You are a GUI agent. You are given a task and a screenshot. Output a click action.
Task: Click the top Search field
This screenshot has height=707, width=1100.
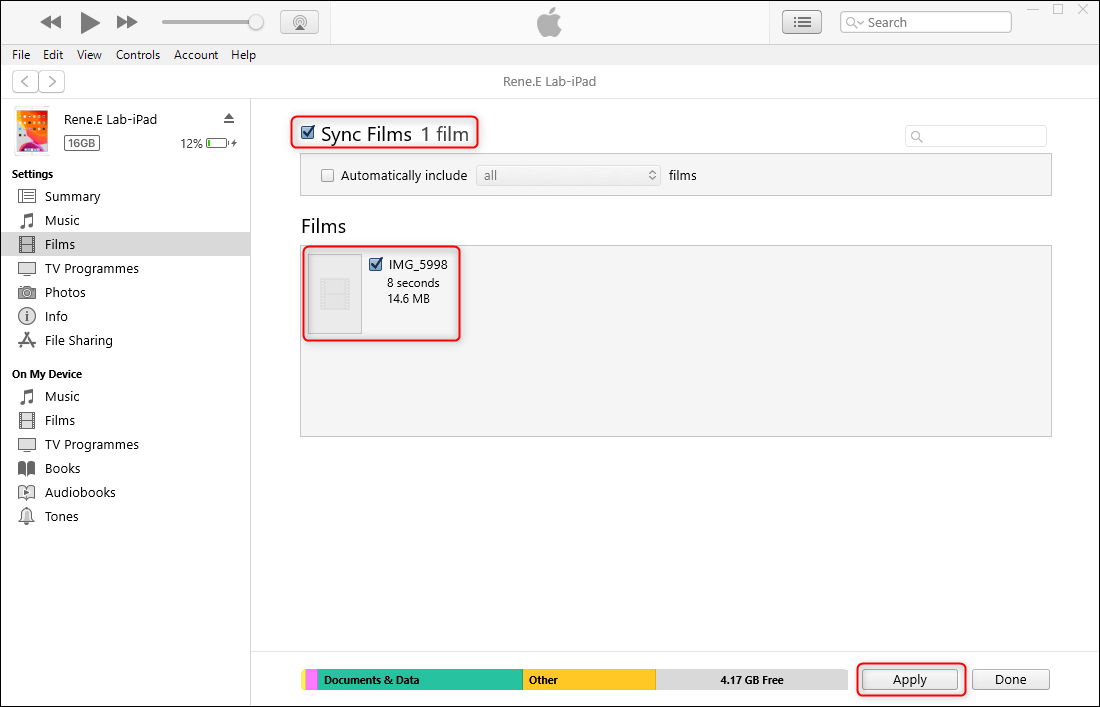point(925,22)
